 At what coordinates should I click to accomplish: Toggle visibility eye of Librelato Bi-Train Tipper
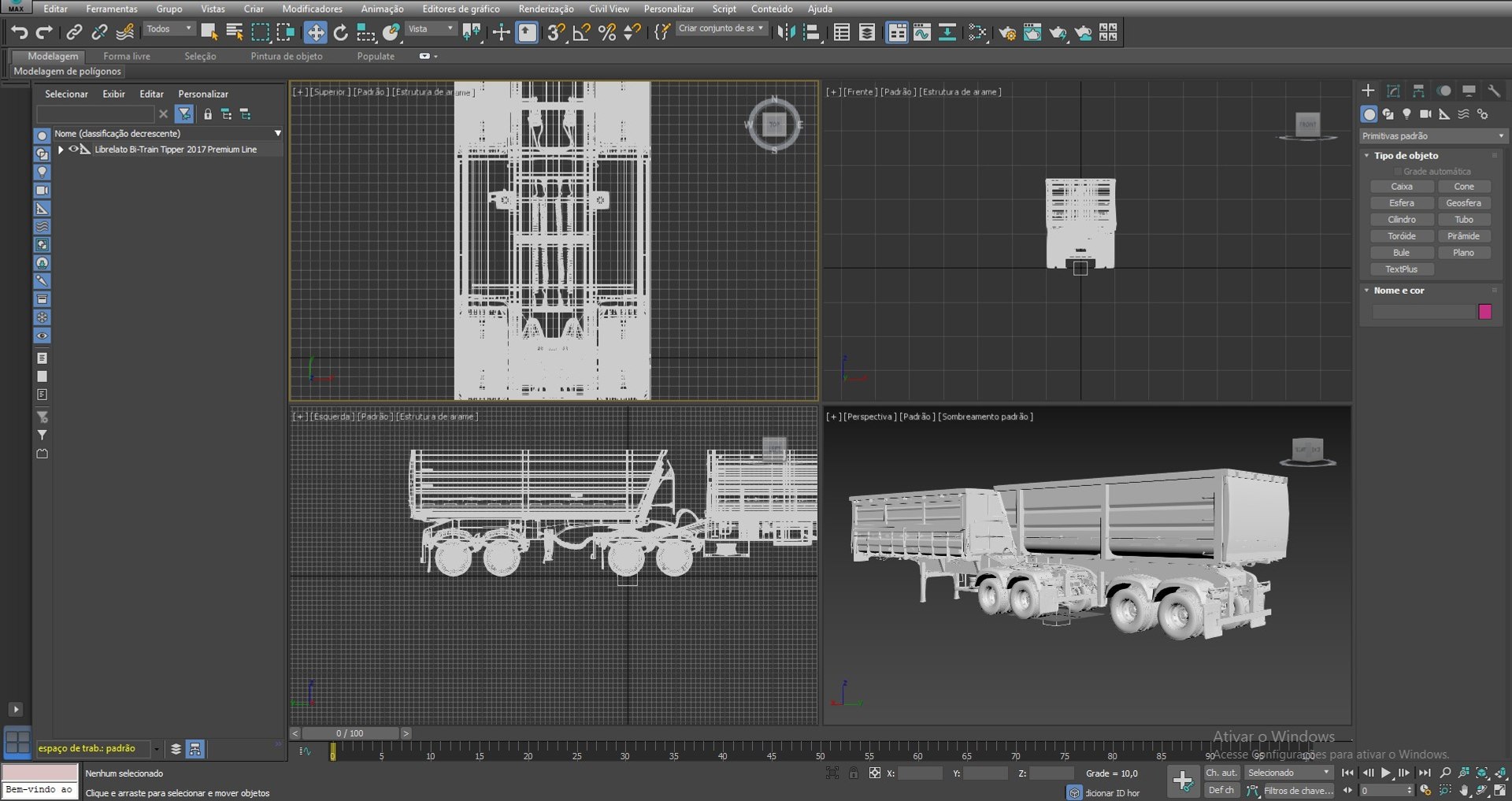[73, 149]
